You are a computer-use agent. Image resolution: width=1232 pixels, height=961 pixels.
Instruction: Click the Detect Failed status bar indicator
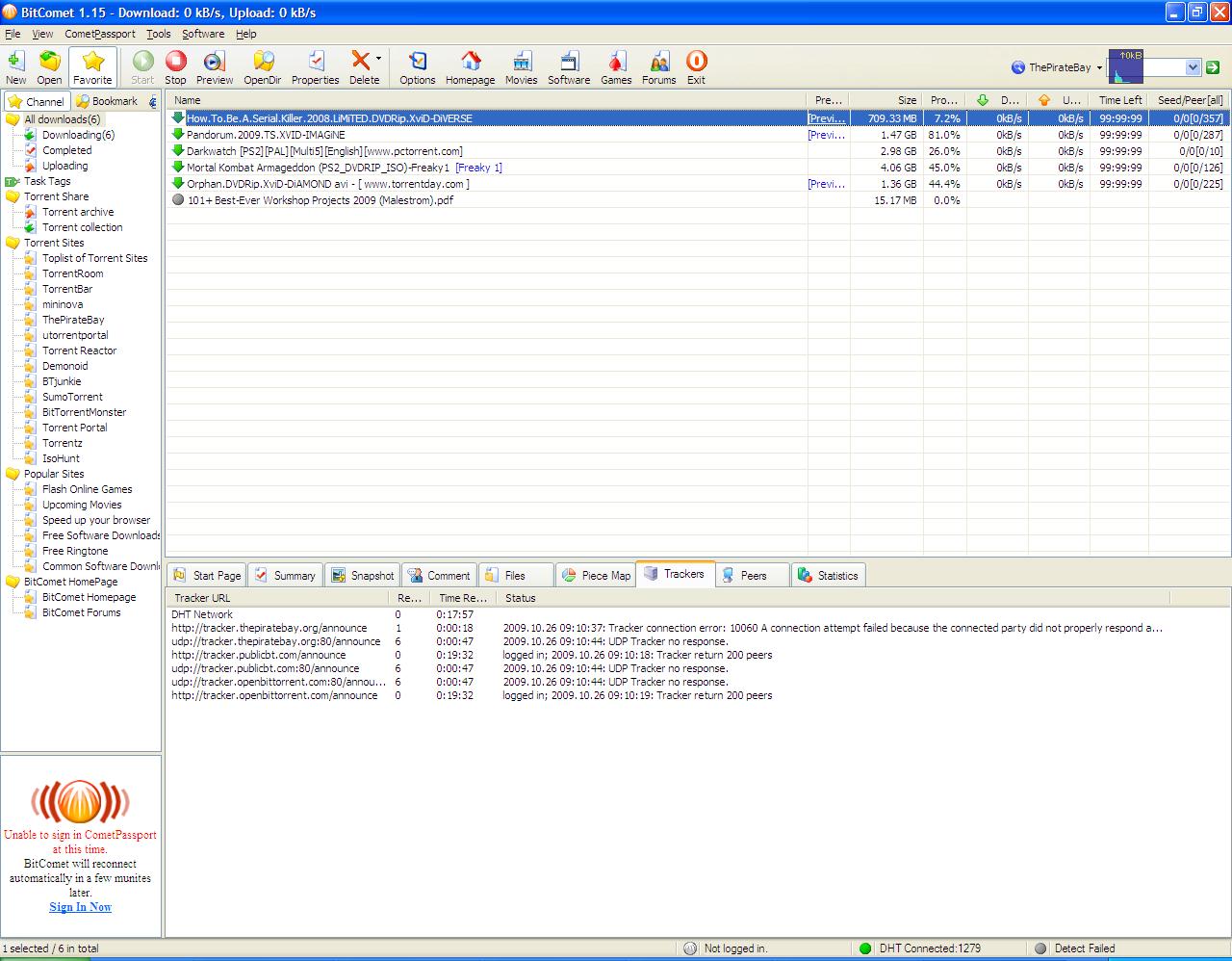coord(1075,948)
